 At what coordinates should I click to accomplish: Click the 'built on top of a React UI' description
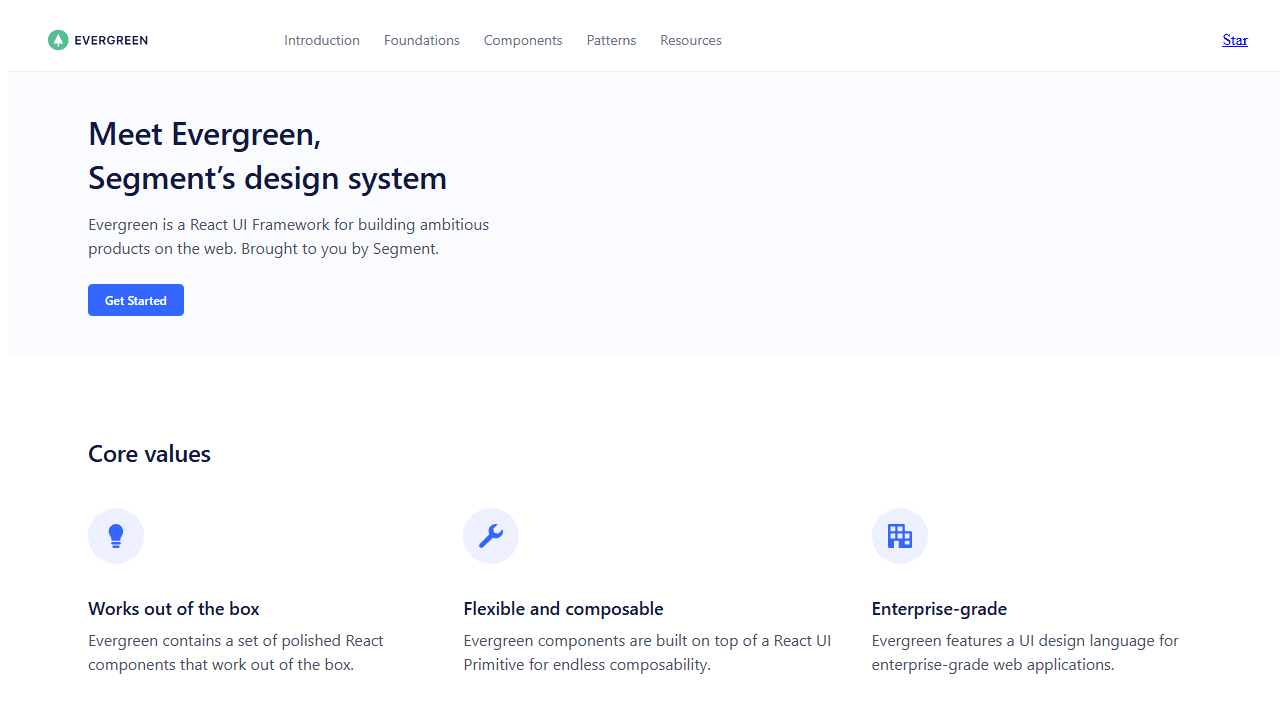[x=647, y=653]
